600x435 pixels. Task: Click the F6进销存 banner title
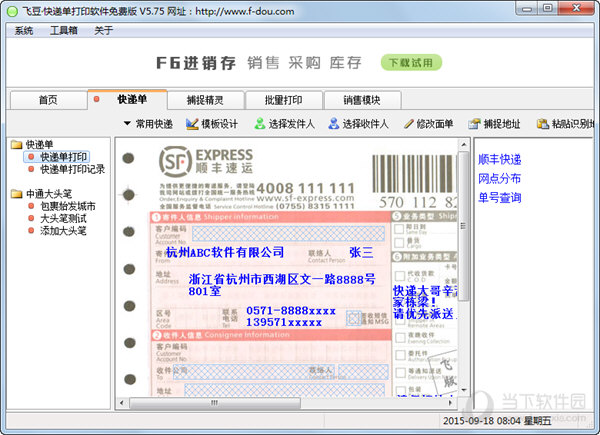tap(196, 63)
